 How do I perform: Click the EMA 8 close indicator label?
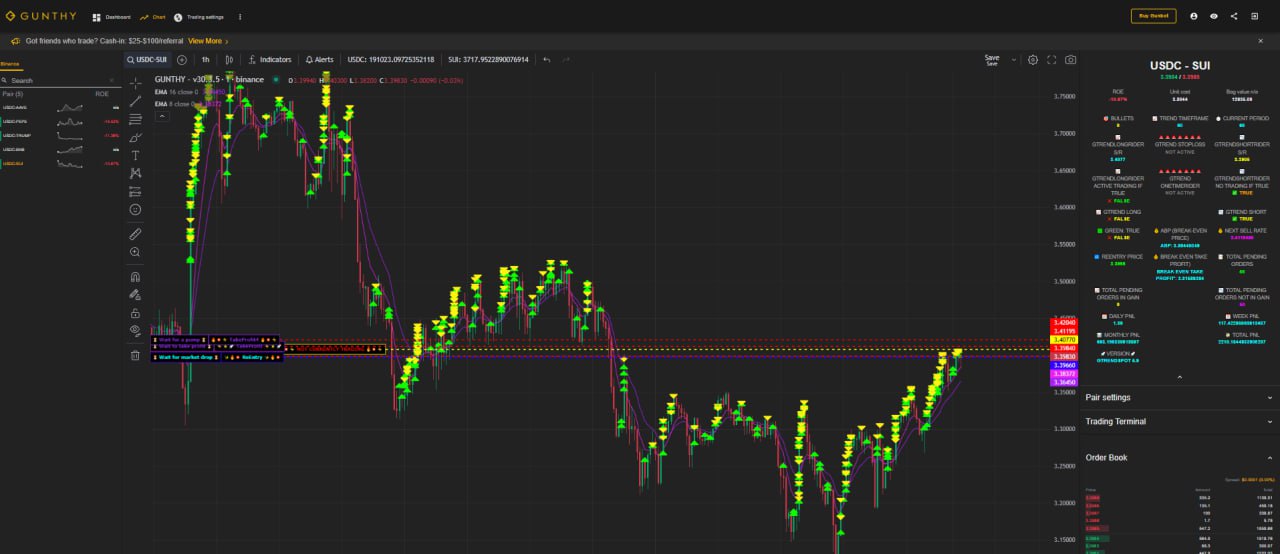click(x=174, y=103)
